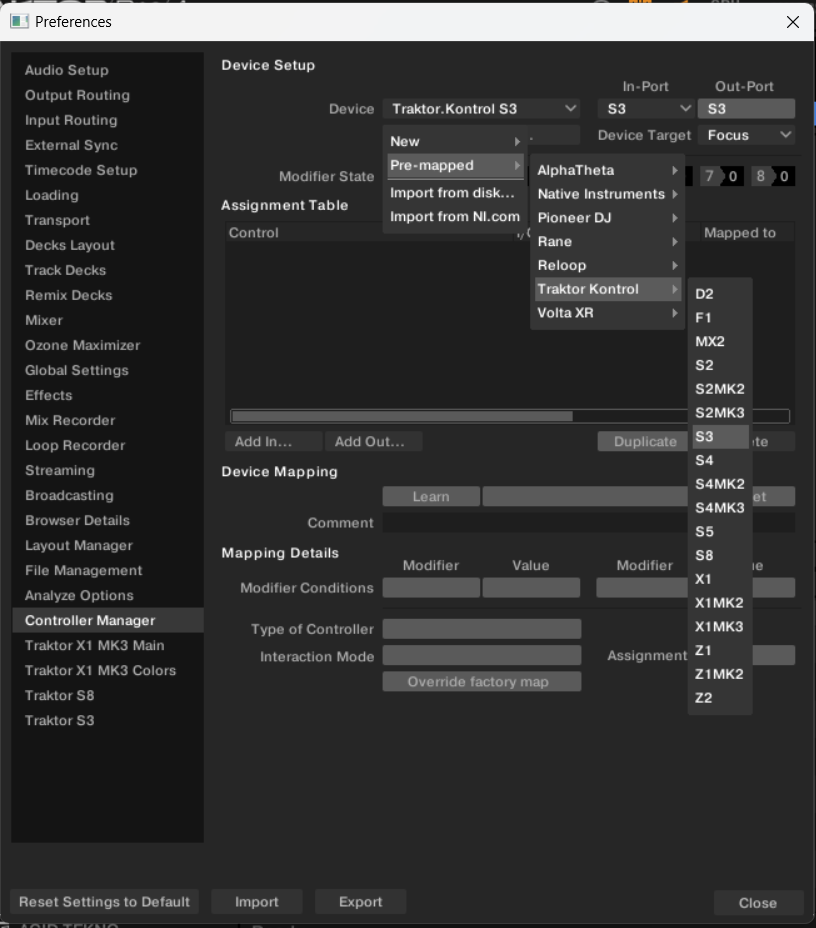Select F1 from the controller list
Image resolution: width=816 pixels, height=928 pixels.
[x=720, y=318]
